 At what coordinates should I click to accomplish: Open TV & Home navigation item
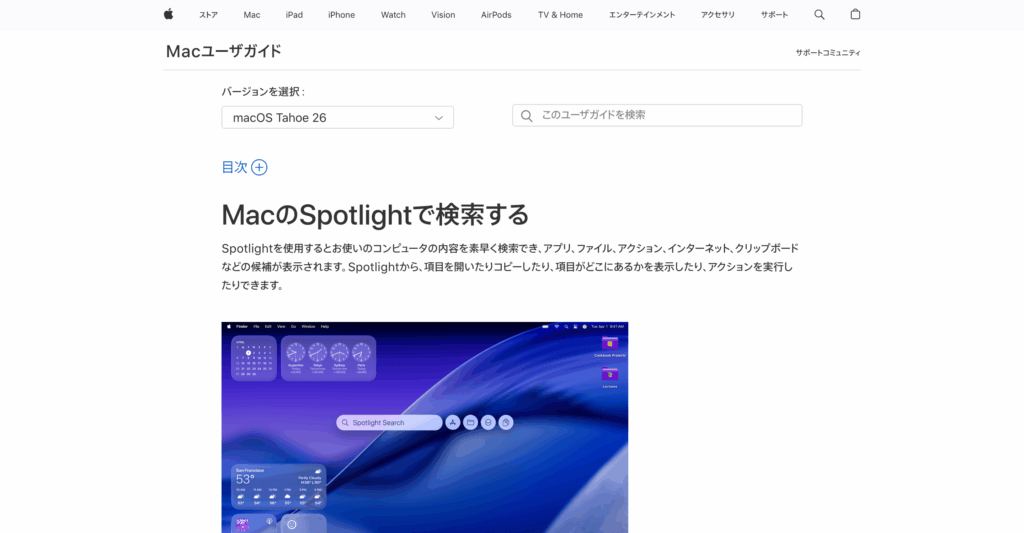click(x=560, y=15)
